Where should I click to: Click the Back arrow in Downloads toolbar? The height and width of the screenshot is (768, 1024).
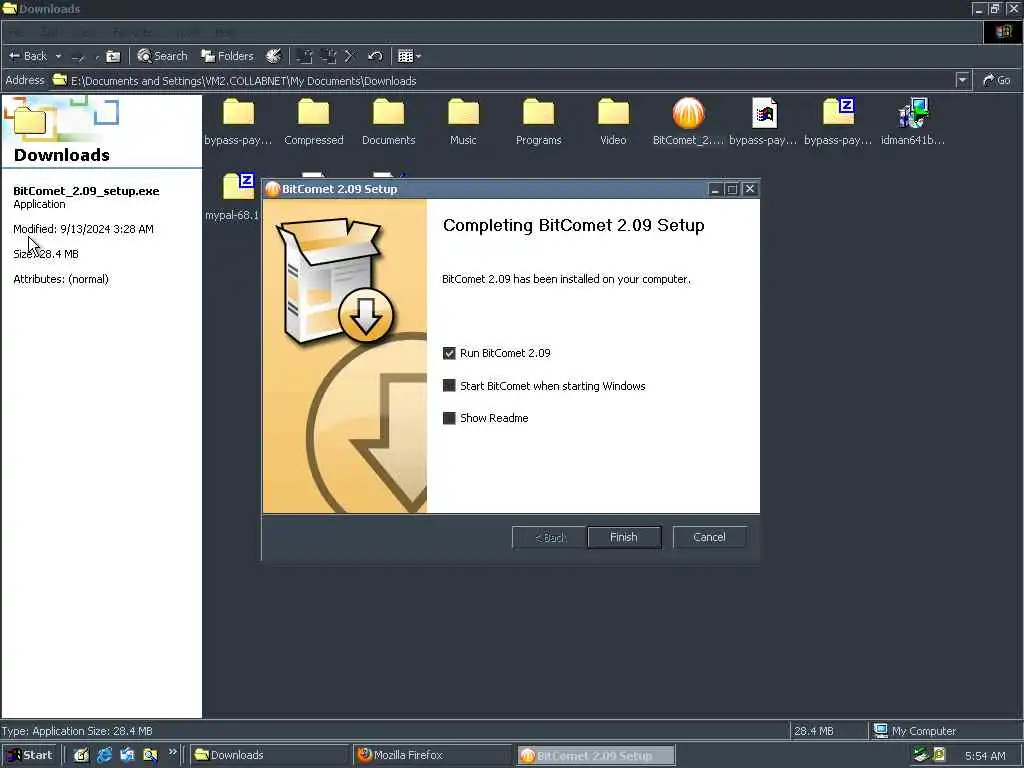(27, 56)
